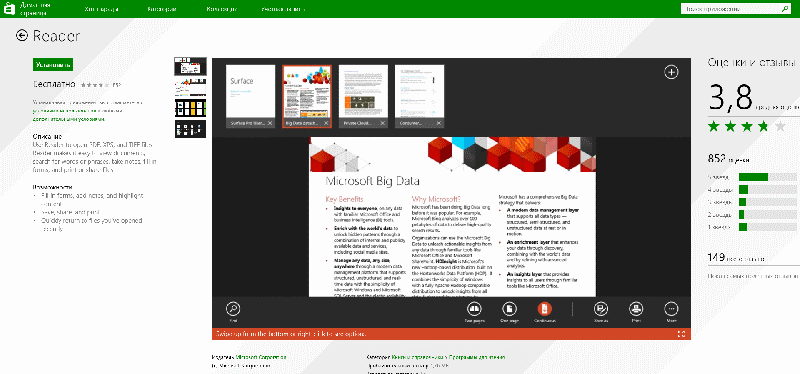
Task: Open the Top charts menu in the green bar
Action: point(102,9)
